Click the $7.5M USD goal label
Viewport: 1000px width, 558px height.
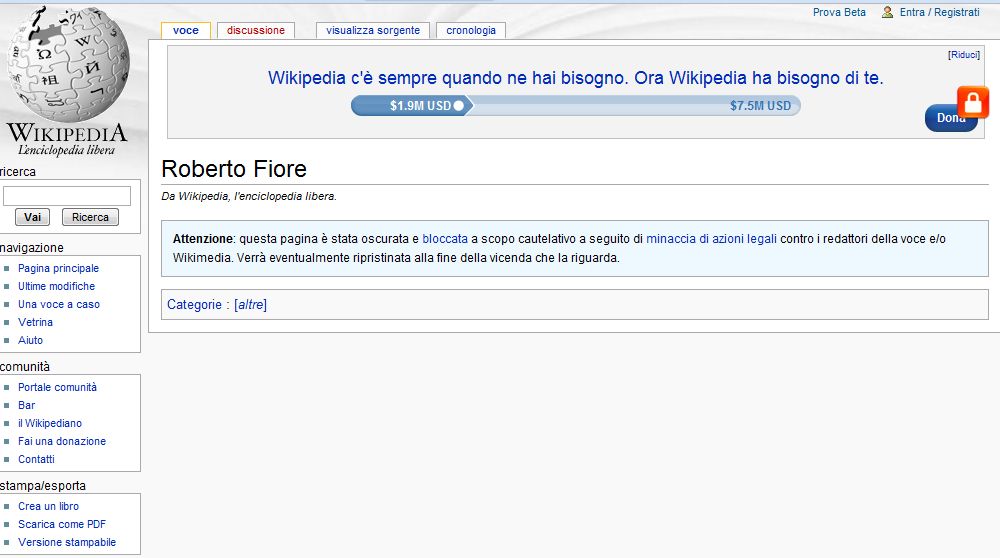pyautogui.click(x=760, y=106)
